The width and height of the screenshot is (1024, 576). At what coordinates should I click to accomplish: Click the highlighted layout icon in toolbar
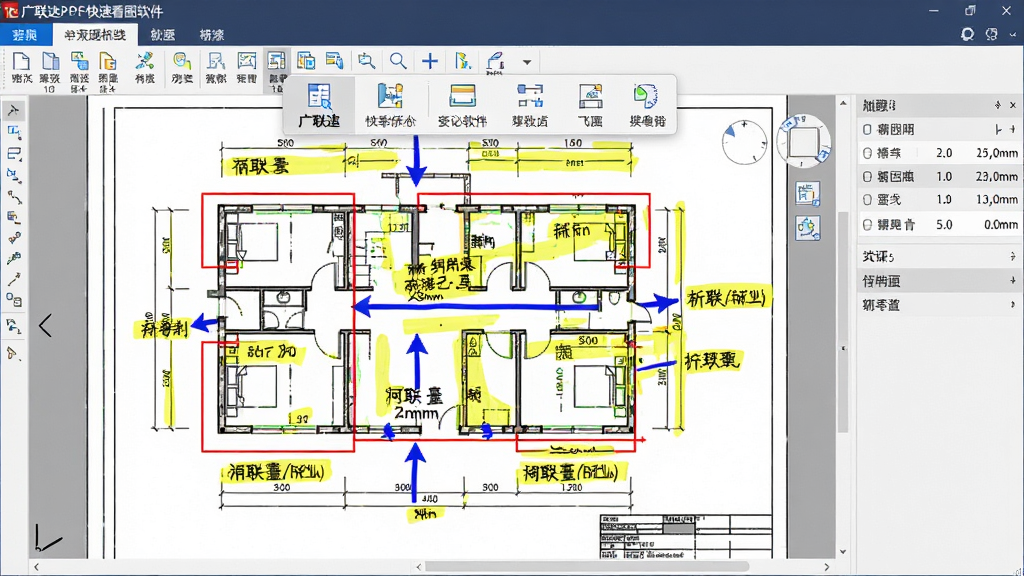click(277, 61)
